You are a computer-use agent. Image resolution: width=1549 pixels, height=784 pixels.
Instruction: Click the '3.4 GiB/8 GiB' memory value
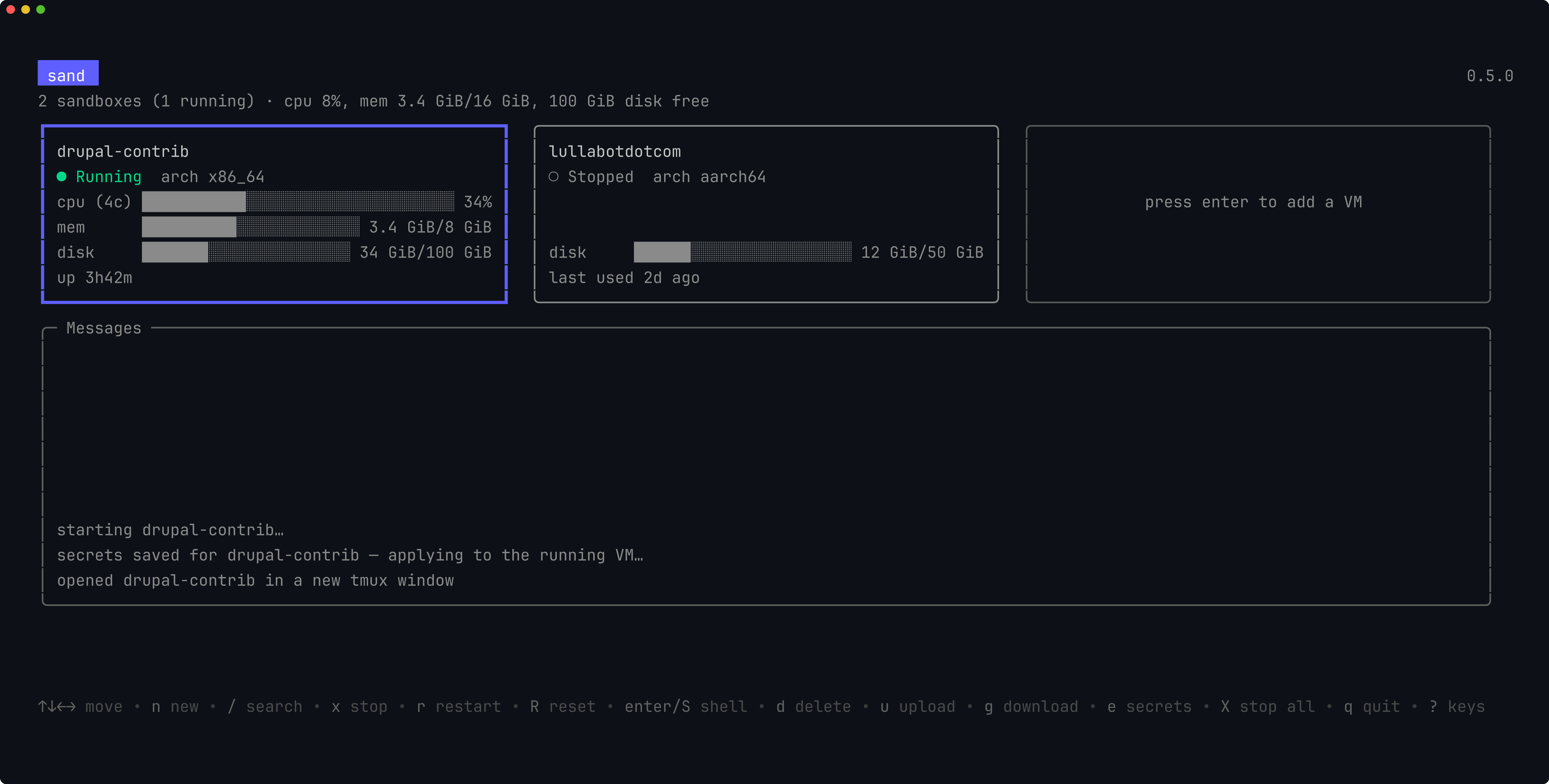tap(431, 227)
